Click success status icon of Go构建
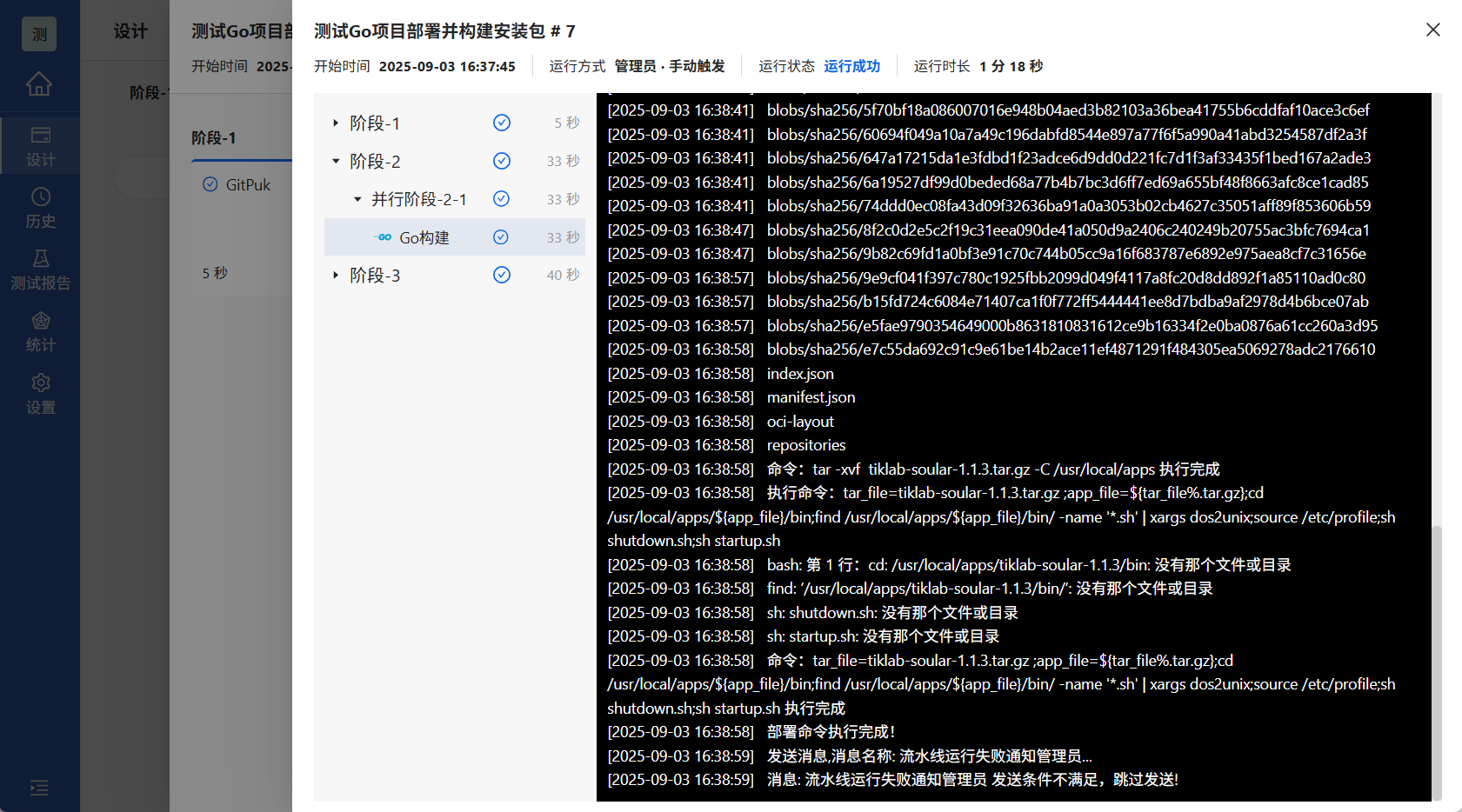This screenshot has width=1462, height=812. pyautogui.click(x=501, y=236)
